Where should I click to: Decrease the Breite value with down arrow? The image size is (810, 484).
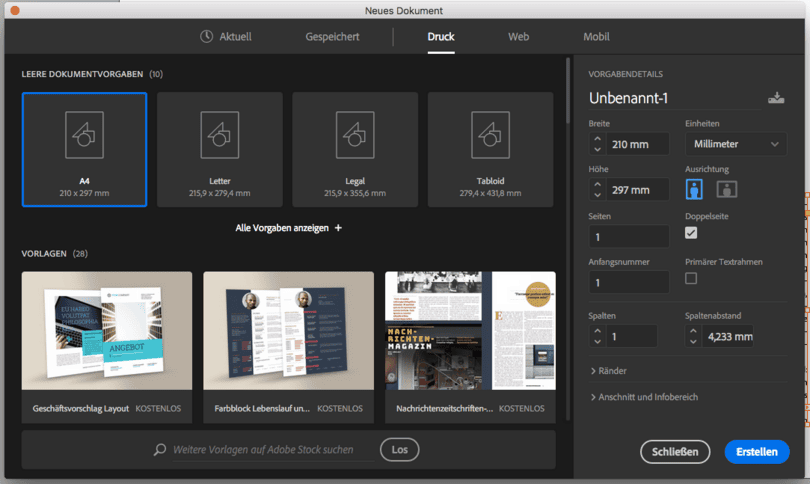(598, 149)
